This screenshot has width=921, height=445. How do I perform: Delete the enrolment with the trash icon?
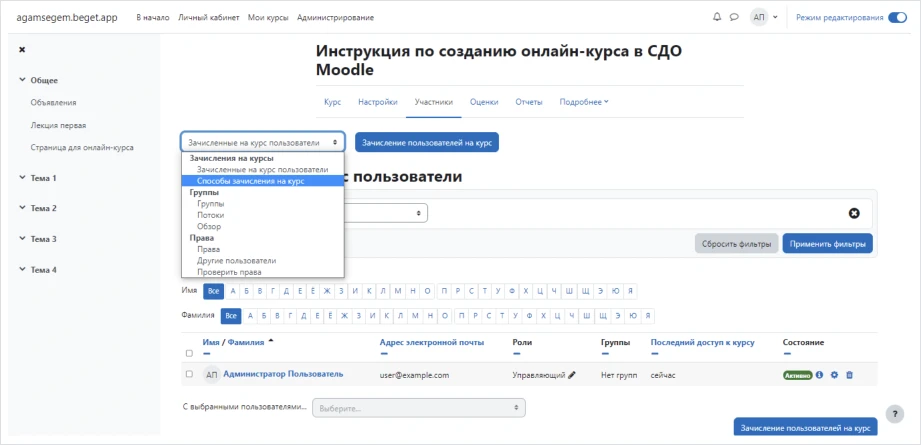coord(849,375)
